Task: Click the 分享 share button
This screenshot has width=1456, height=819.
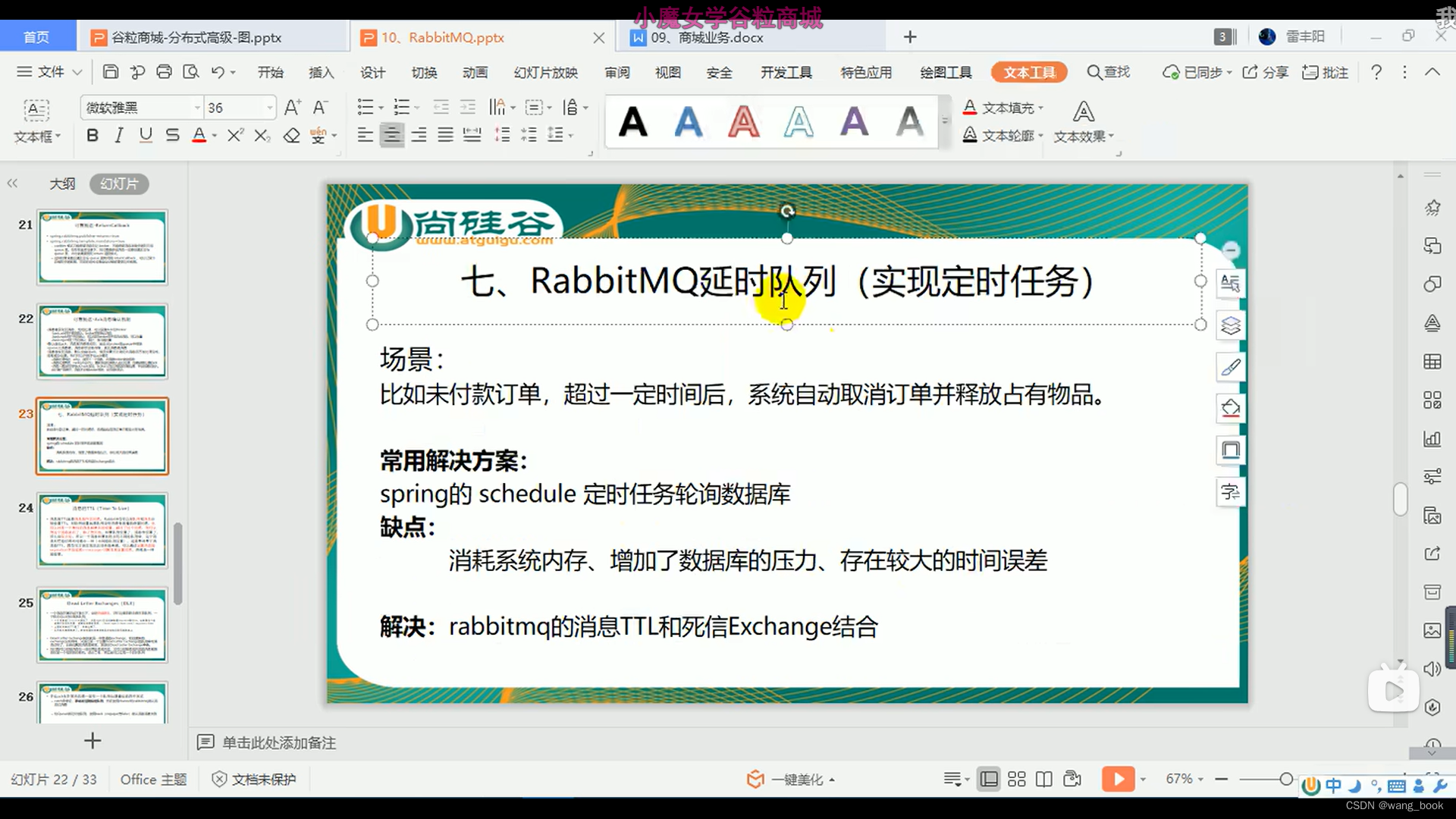Action: (1266, 72)
